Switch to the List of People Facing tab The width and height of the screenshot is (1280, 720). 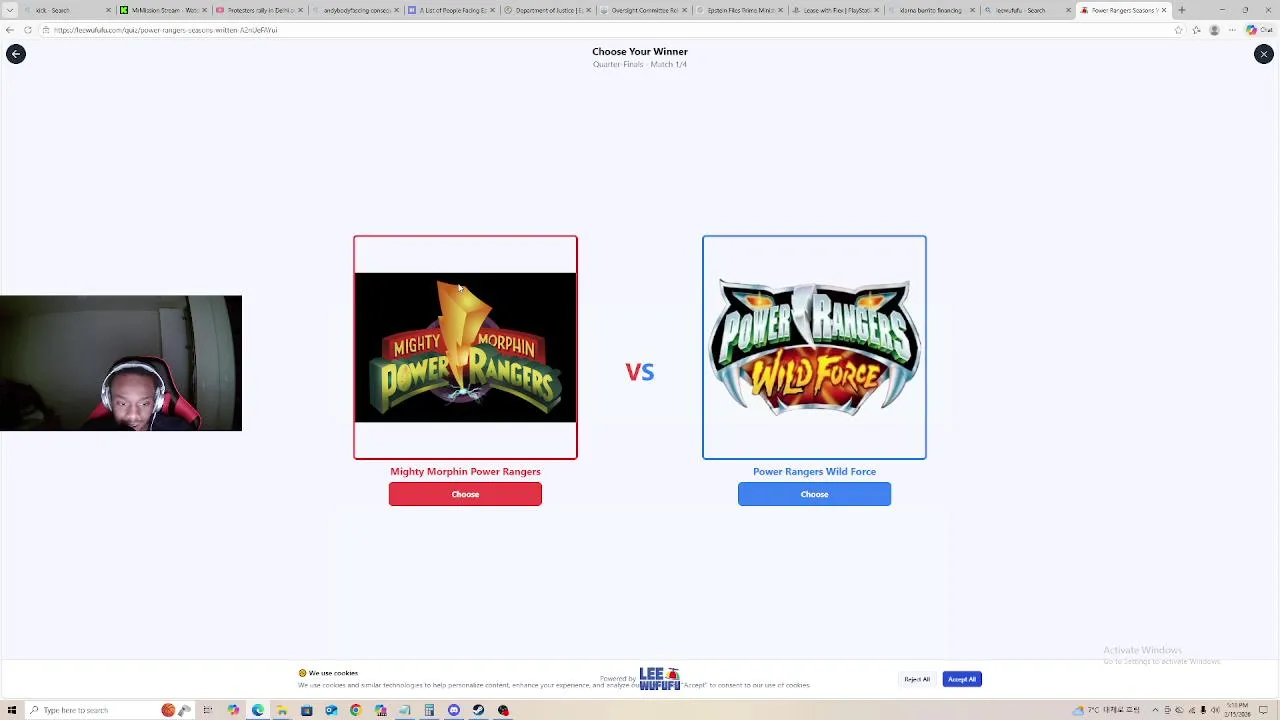pyautogui.click(x=452, y=10)
